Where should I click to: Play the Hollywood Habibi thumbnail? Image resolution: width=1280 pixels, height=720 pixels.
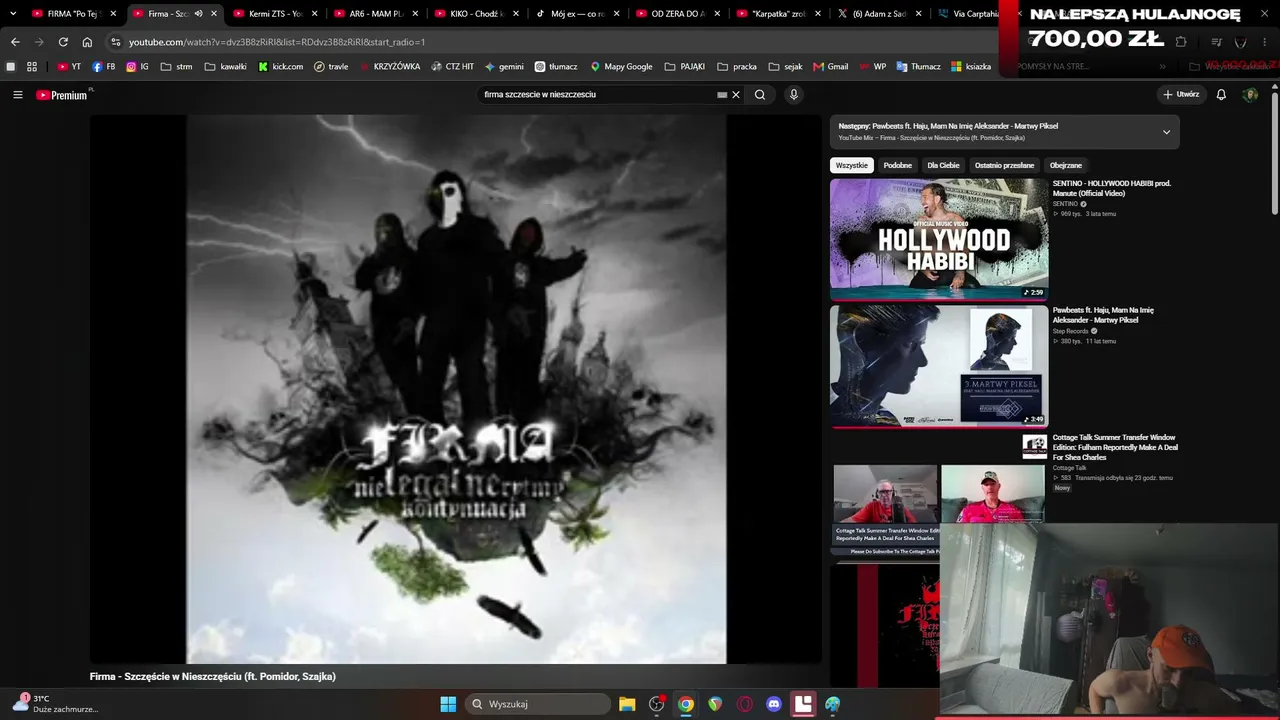coord(939,239)
